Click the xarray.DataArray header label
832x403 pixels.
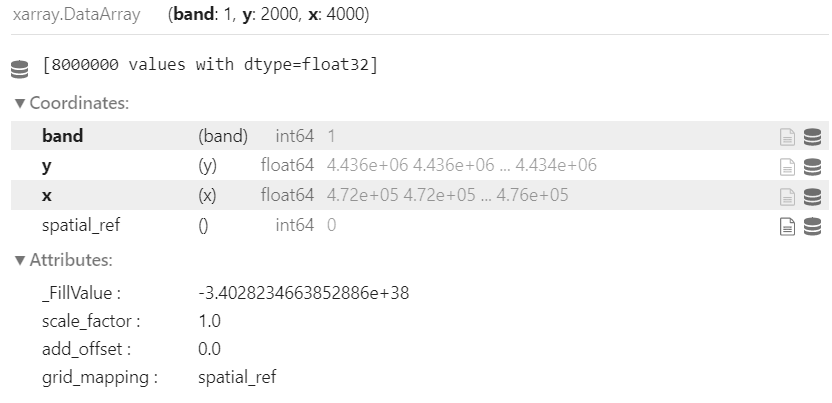pyautogui.click(x=76, y=14)
